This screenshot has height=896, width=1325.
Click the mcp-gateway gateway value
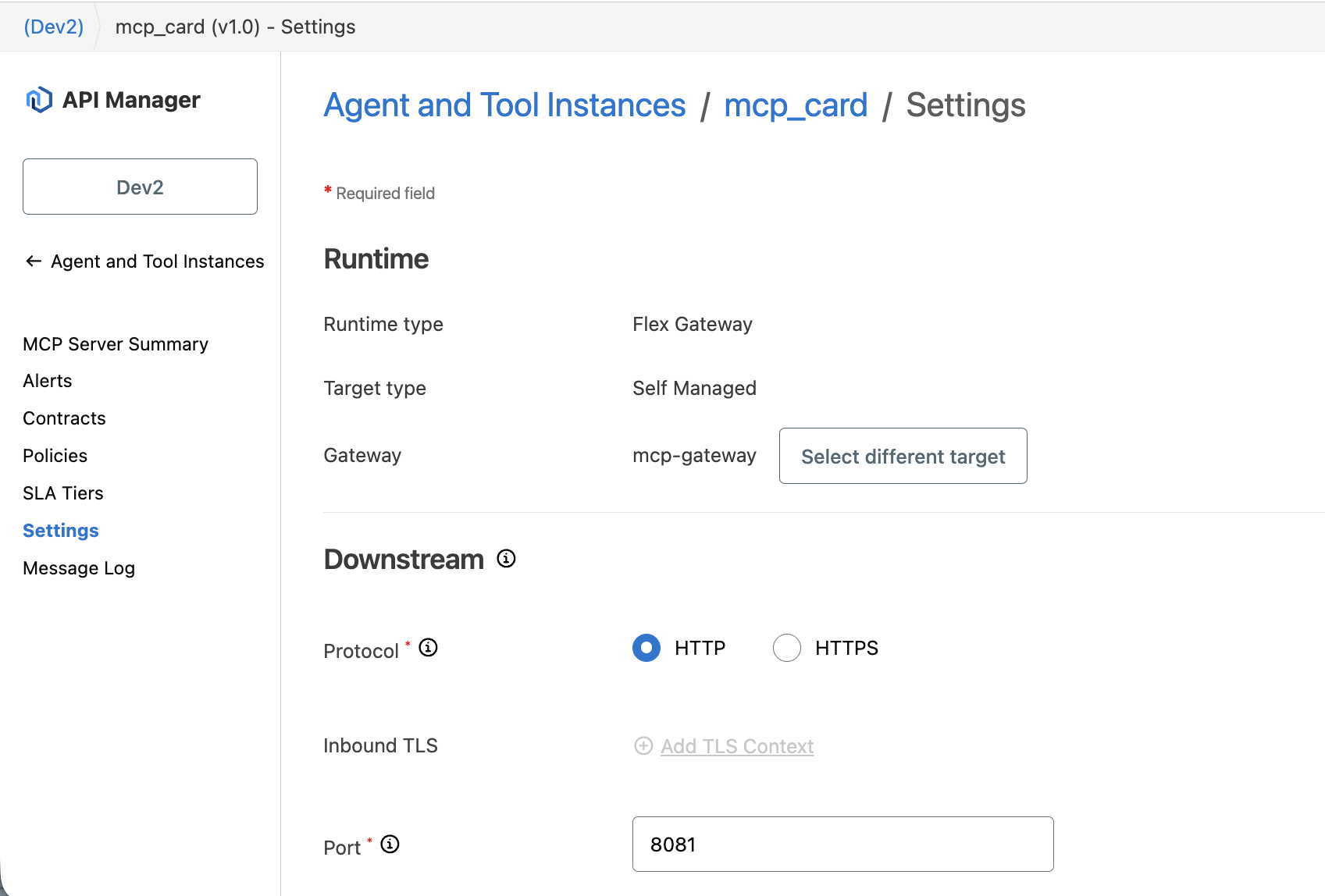(x=694, y=455)
